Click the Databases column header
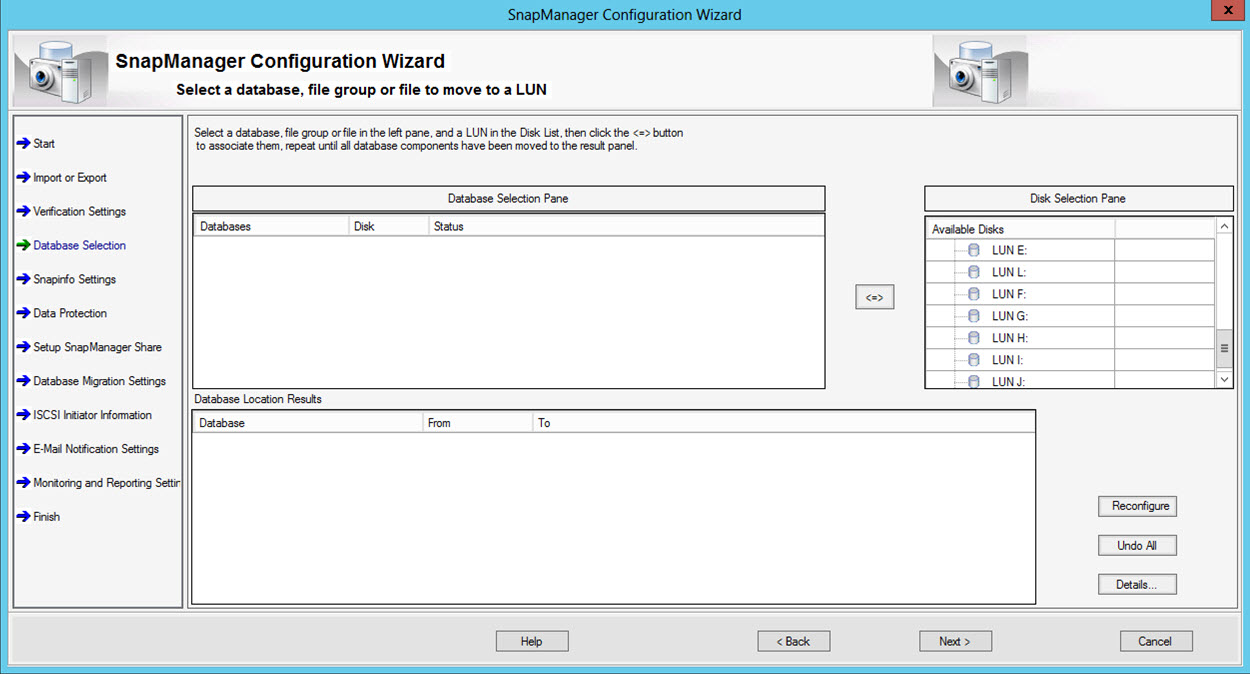This screenshot has width=1250, height=674. (271, 226)
